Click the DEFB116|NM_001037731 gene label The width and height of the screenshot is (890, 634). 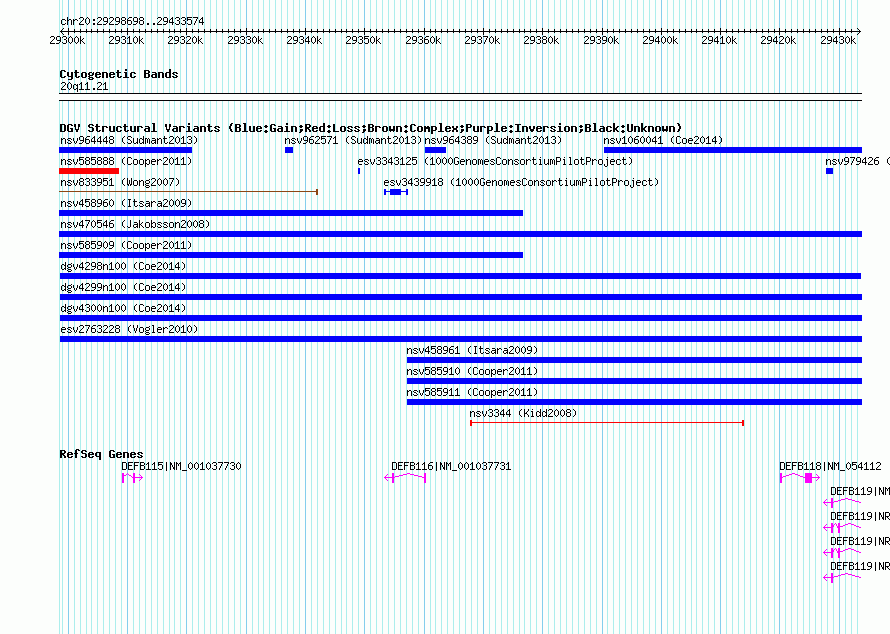click(x=451, y=467)
